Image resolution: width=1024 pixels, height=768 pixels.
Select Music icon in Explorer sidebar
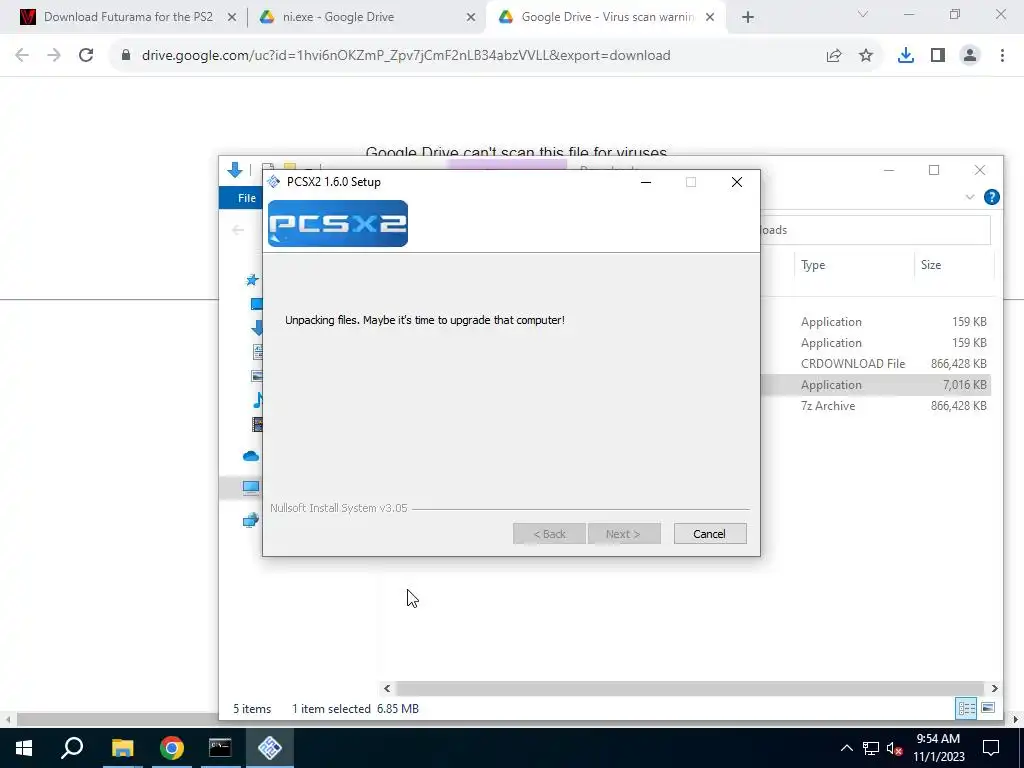click(x=258, y=400)
